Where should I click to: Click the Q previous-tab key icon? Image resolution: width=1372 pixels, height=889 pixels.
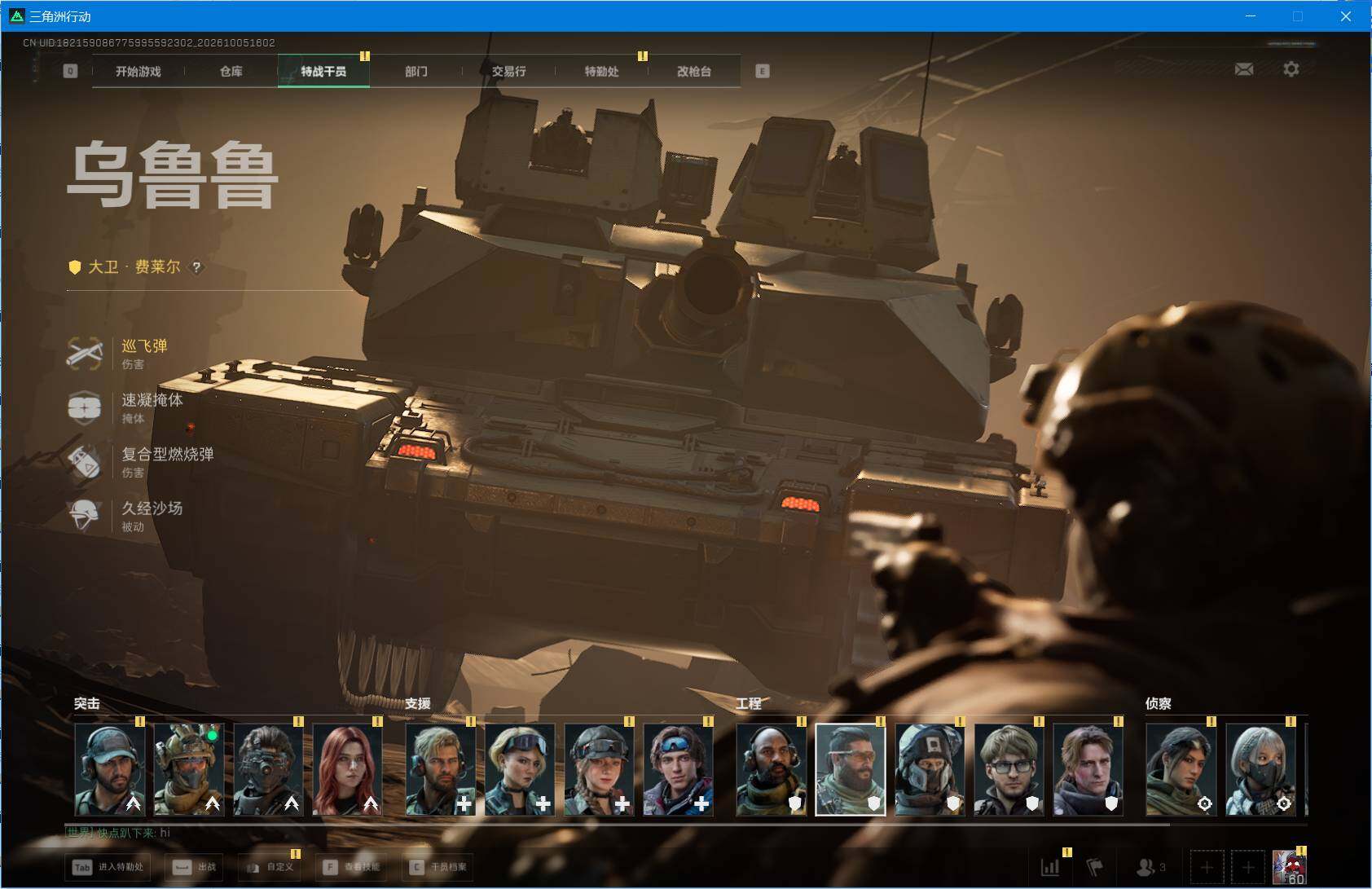tap(70, 71)
